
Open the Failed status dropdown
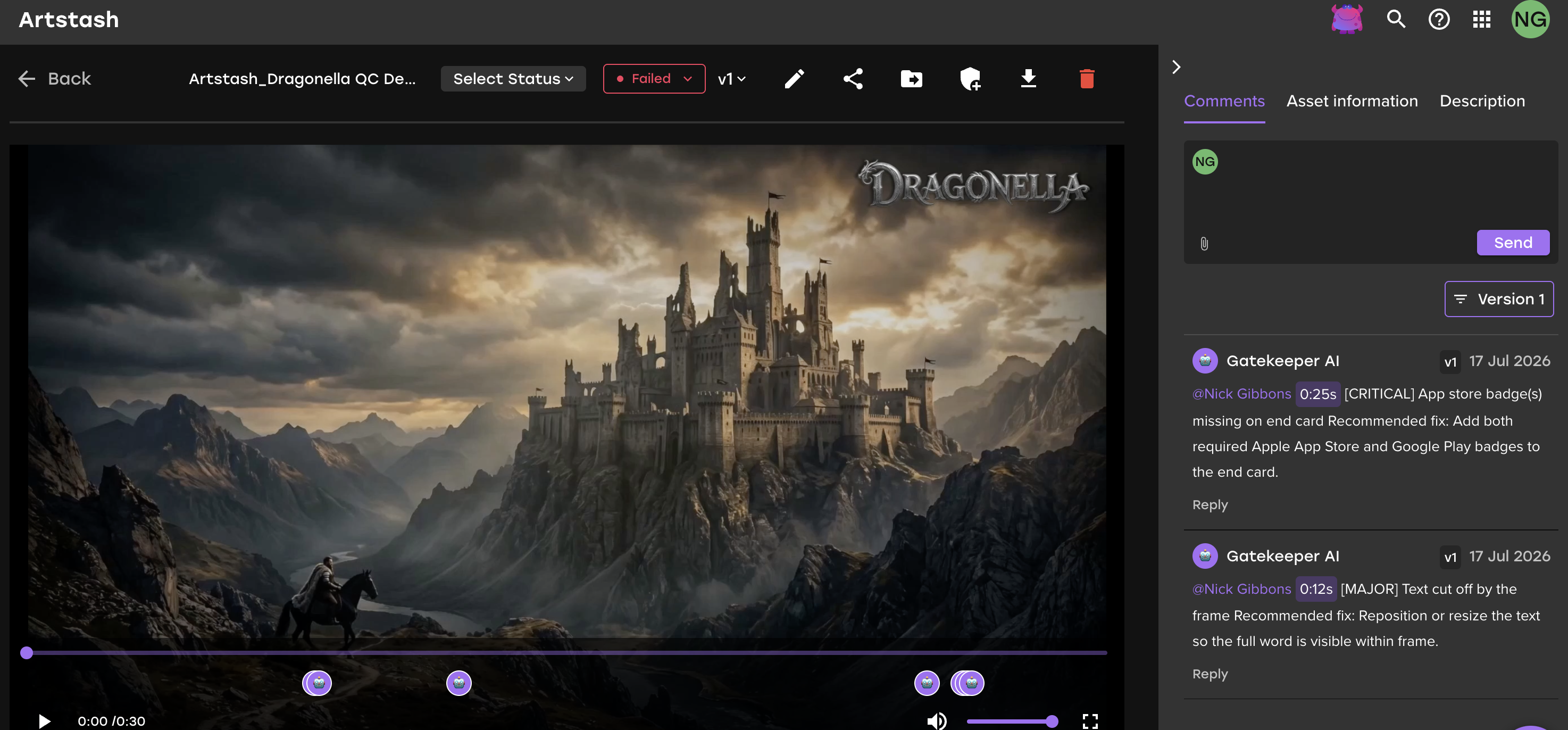click(654, 79)
